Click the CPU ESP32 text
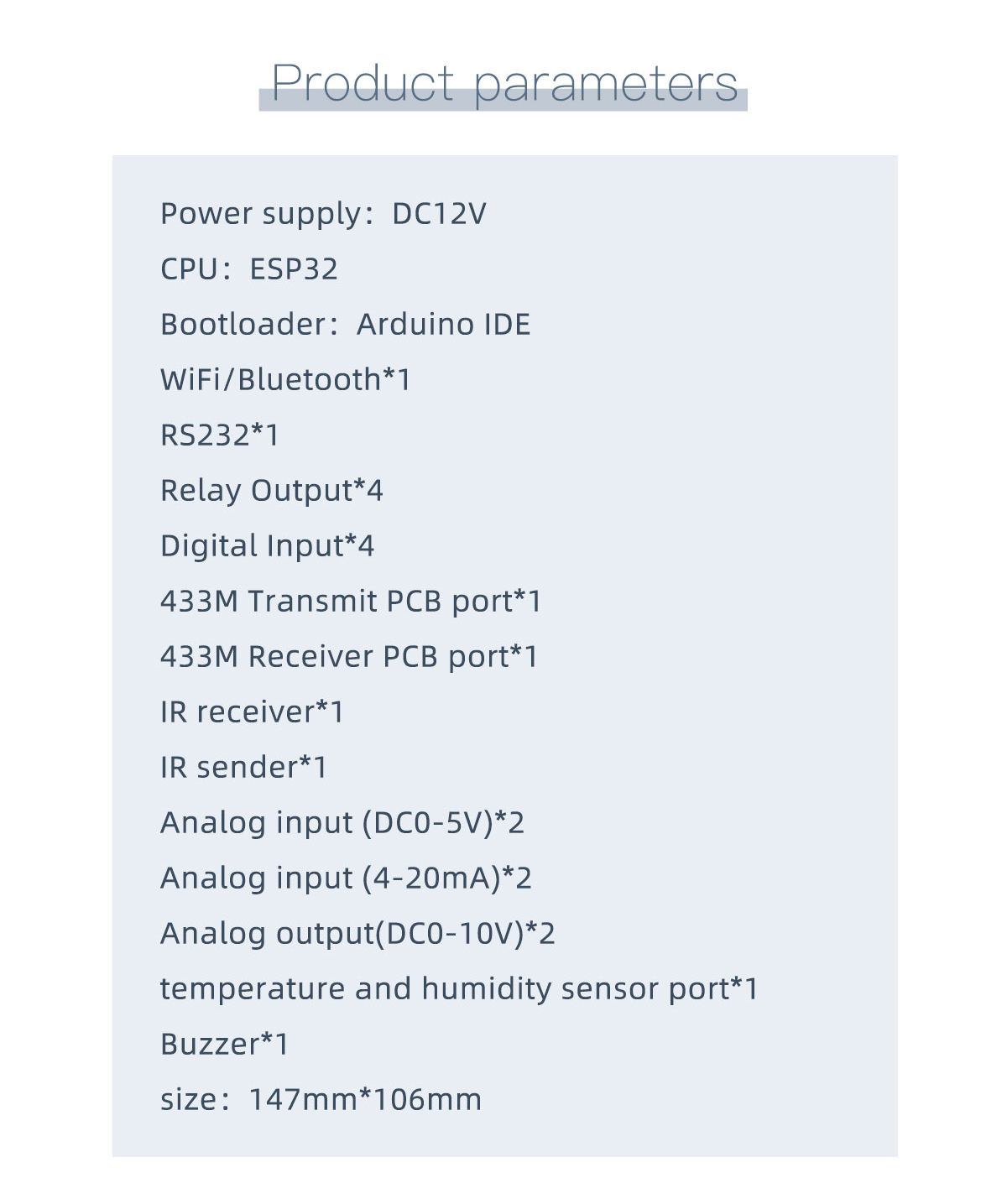 [x=249, y=269]
